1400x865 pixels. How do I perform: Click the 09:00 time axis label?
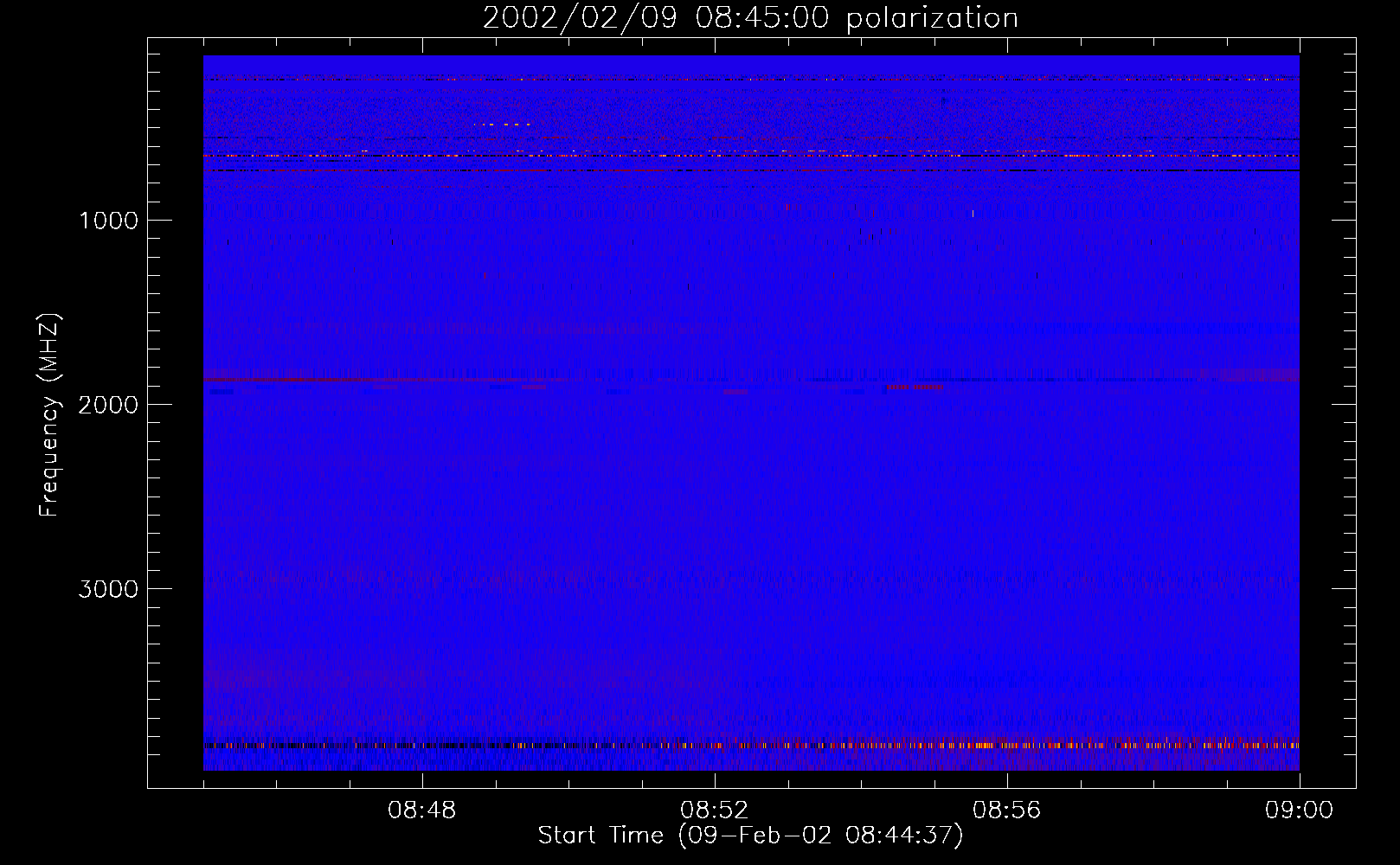(1299, 811)
